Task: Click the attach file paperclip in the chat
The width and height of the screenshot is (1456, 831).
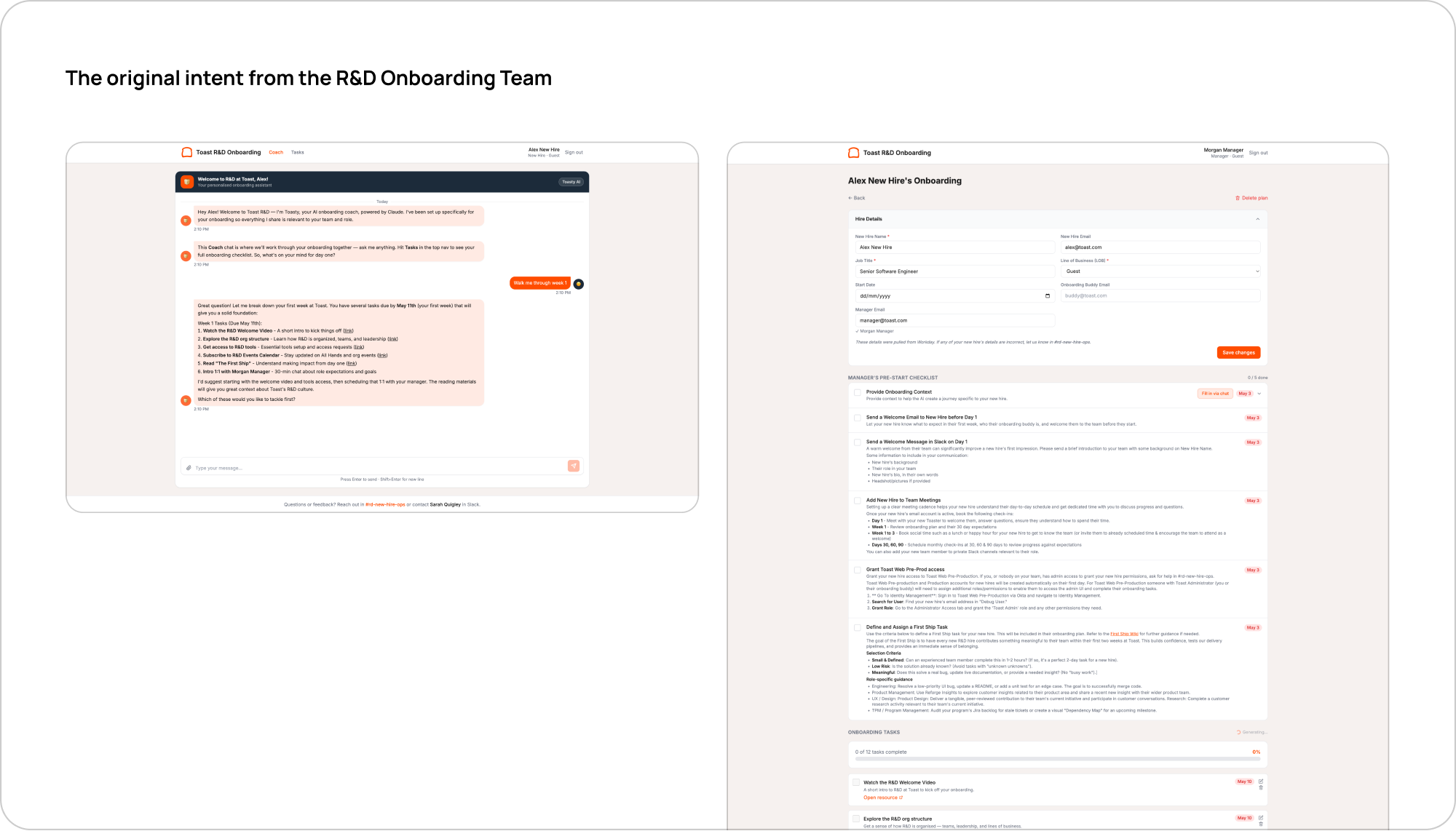Action: (x=189, y=468)
